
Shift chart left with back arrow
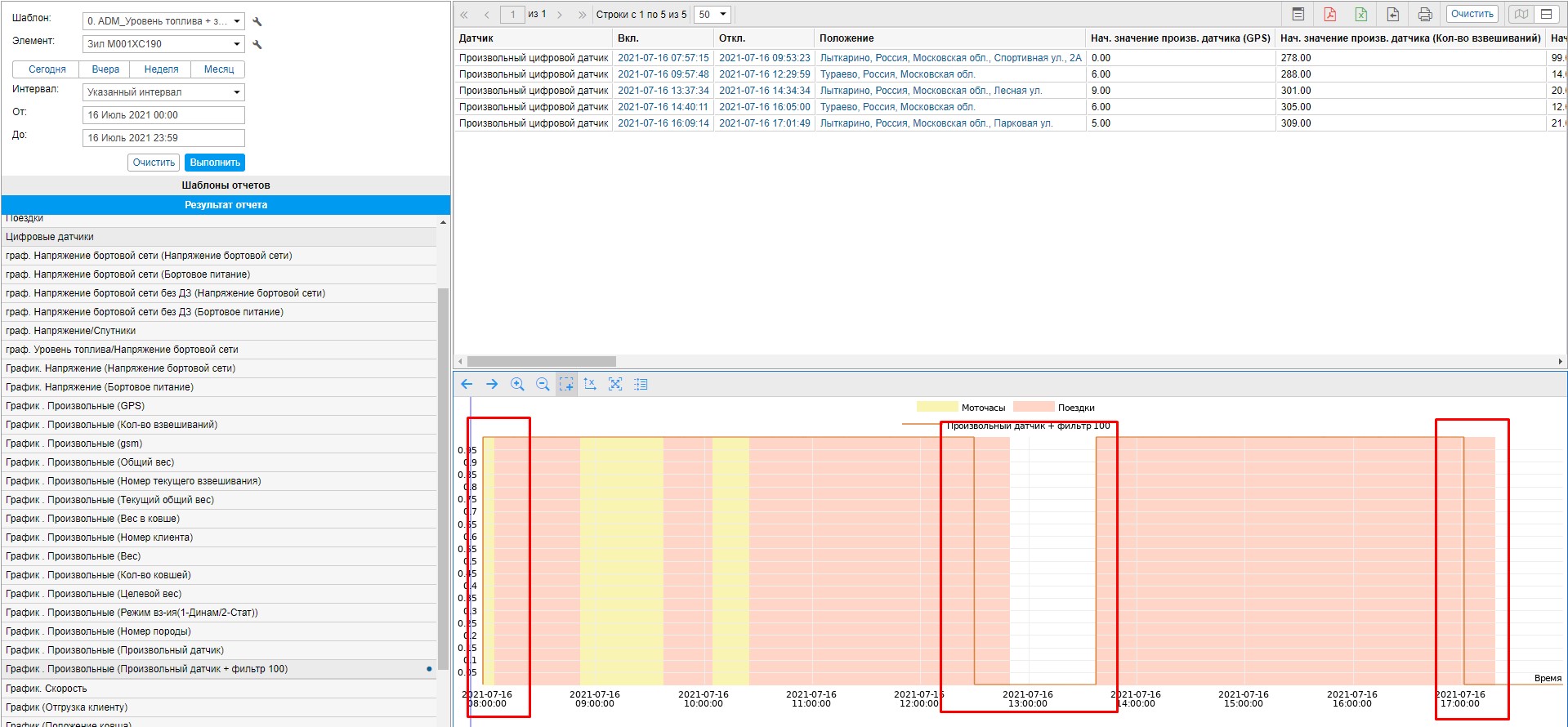tap(467, 384)
